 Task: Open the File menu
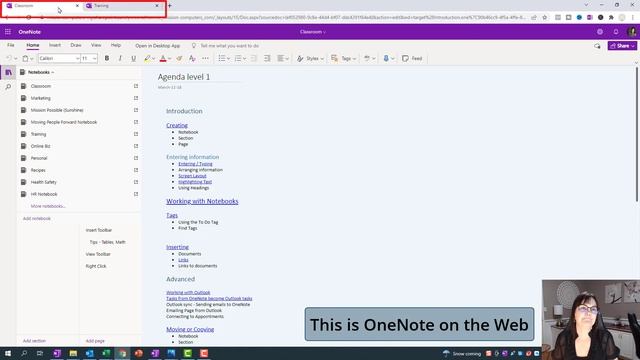11,45
